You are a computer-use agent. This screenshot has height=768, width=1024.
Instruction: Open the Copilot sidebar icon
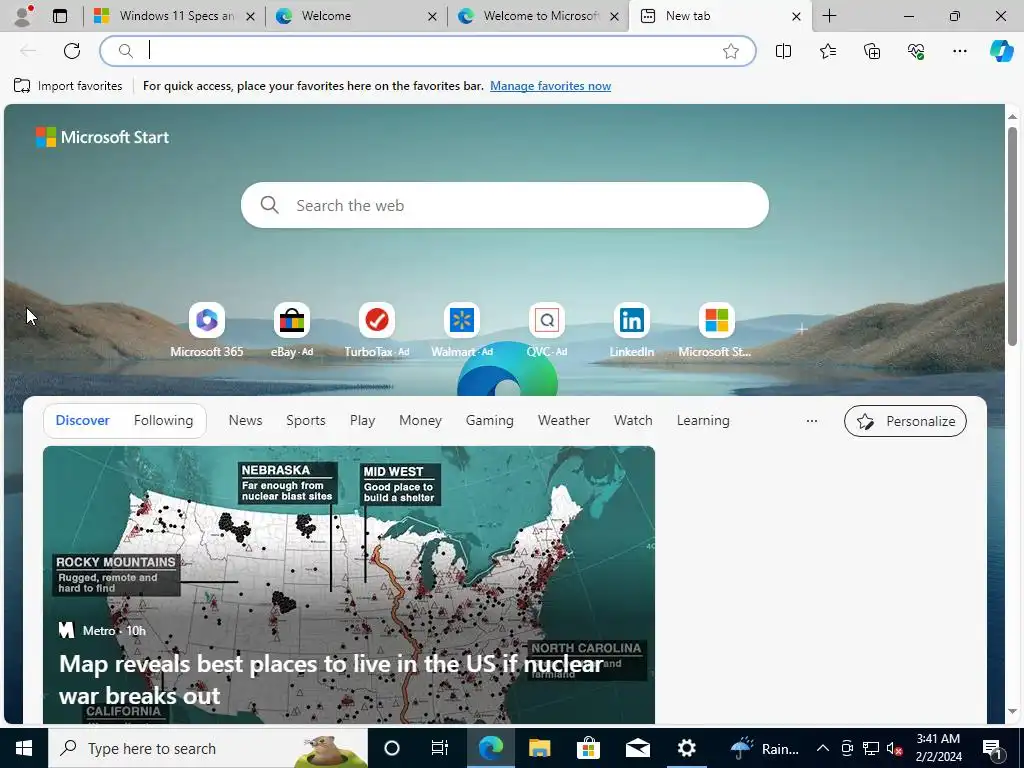coord(1001,51)
